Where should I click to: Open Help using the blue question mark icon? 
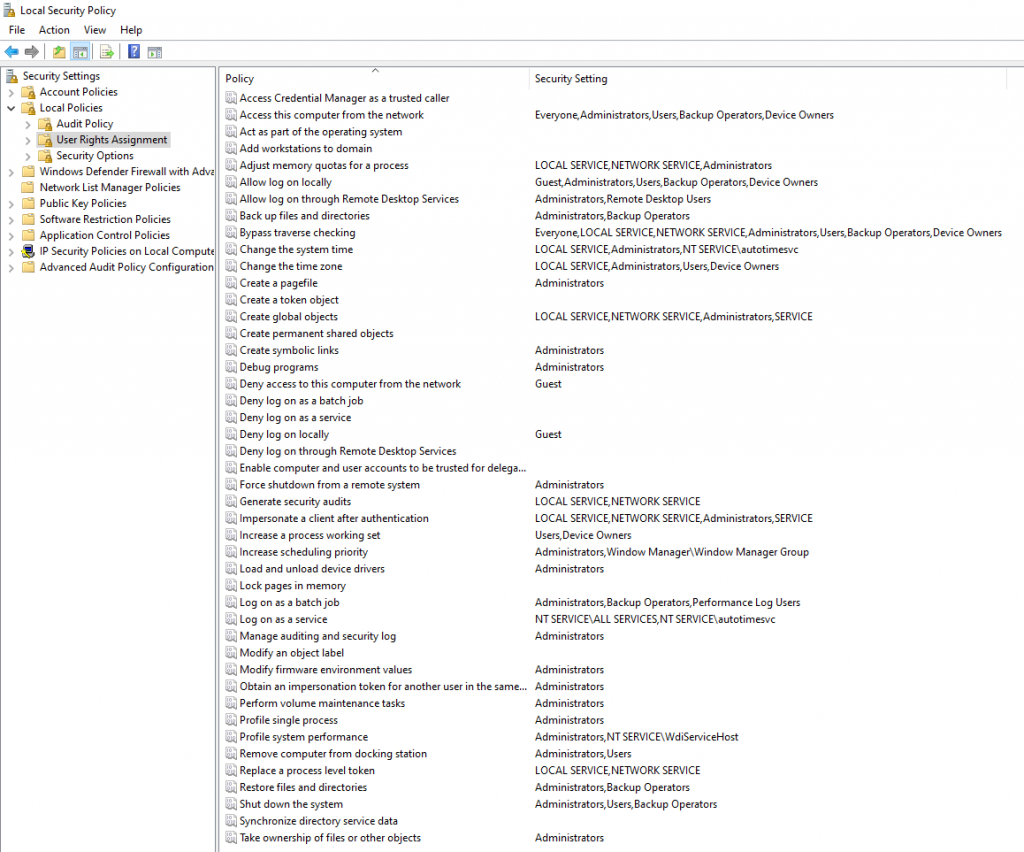135,51
